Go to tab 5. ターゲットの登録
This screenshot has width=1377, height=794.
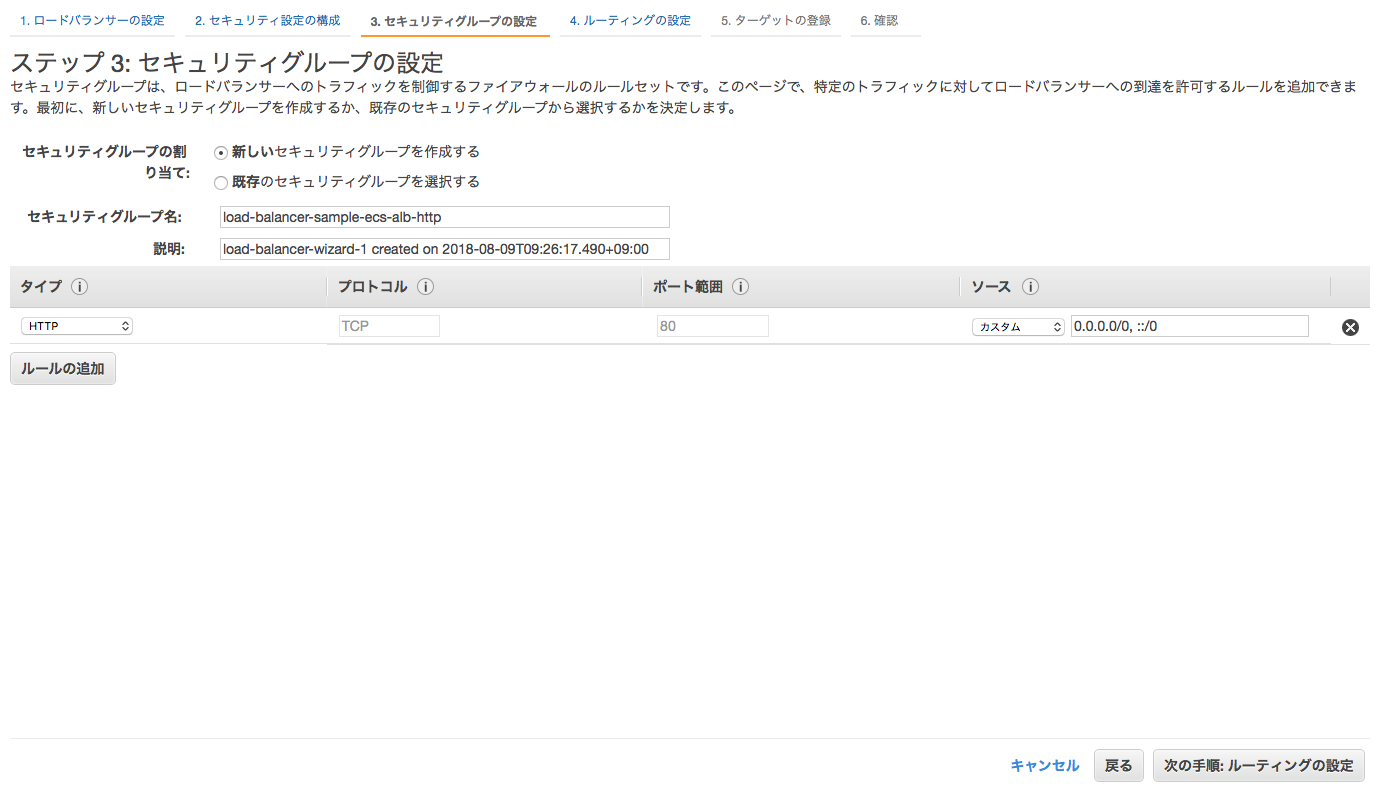776,21
